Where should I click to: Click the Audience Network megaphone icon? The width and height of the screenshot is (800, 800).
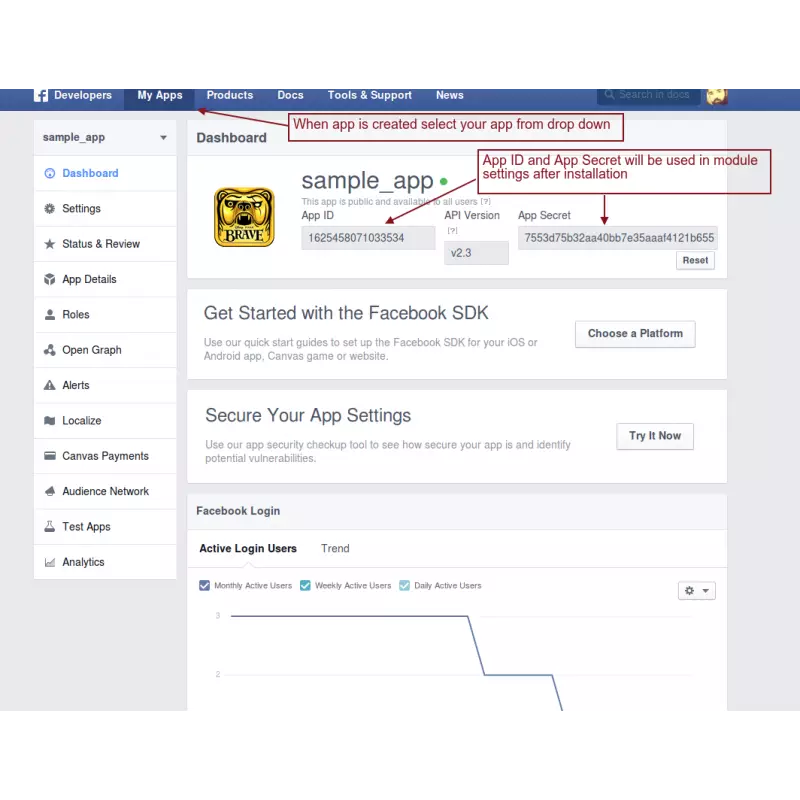[x=49, y=491]
